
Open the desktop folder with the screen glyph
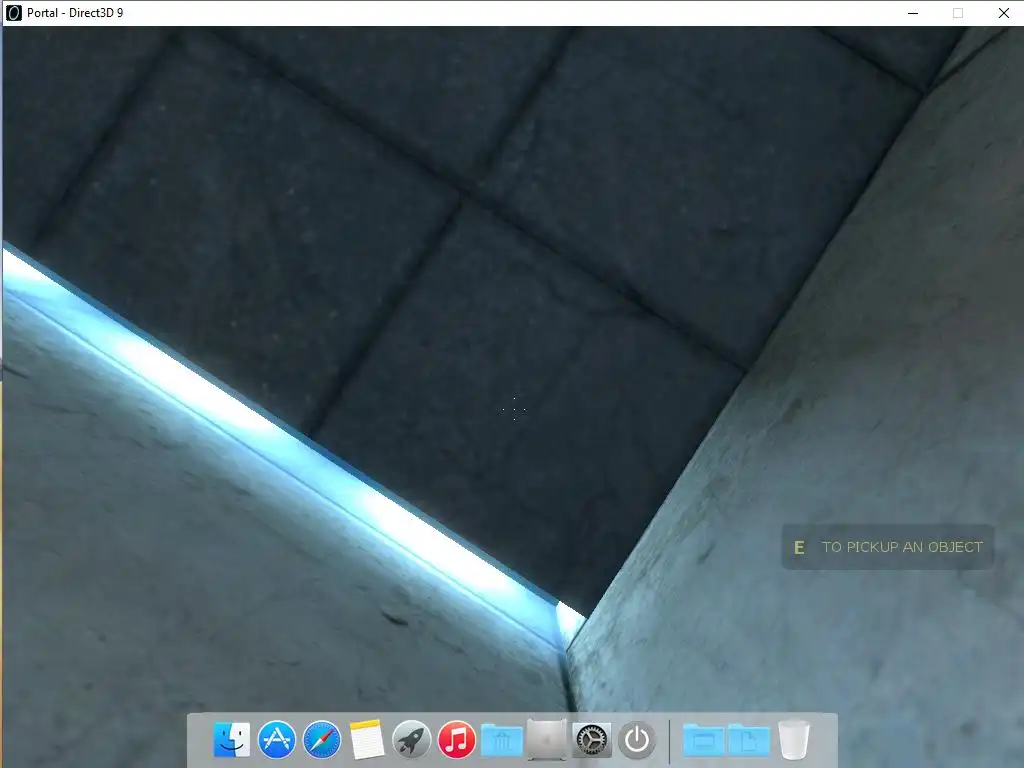click(x=703, y=740)
